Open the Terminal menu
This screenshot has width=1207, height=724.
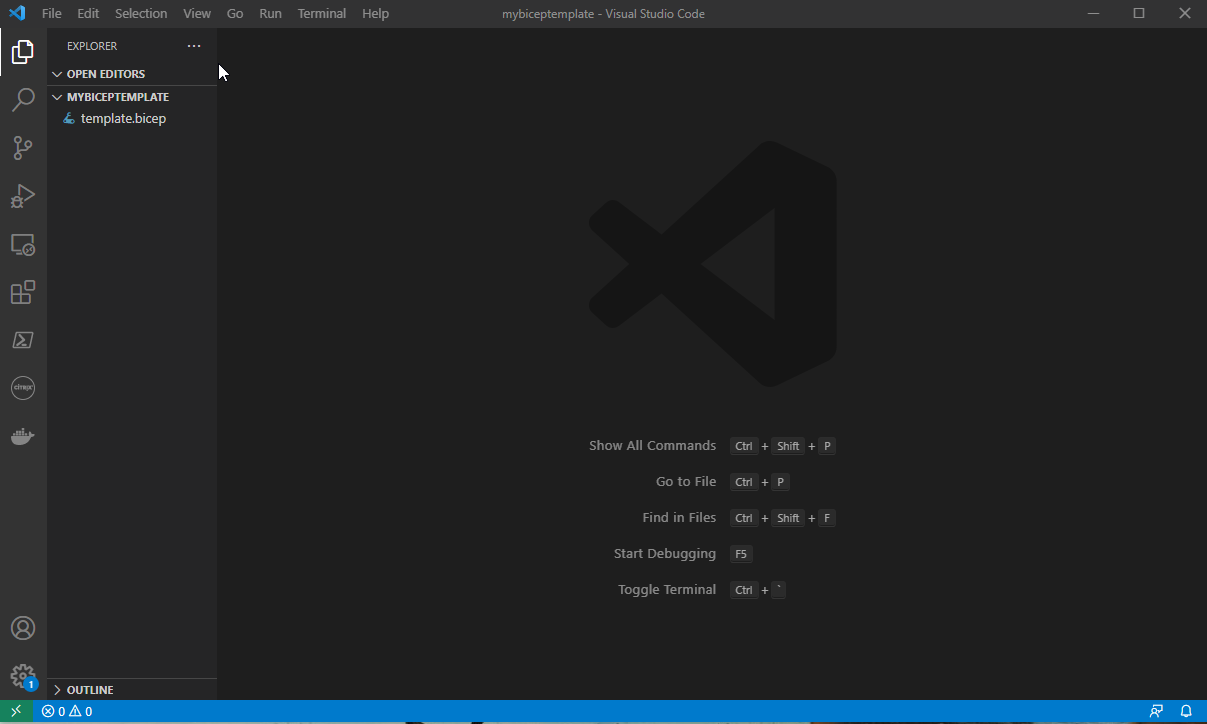[322, 14]
